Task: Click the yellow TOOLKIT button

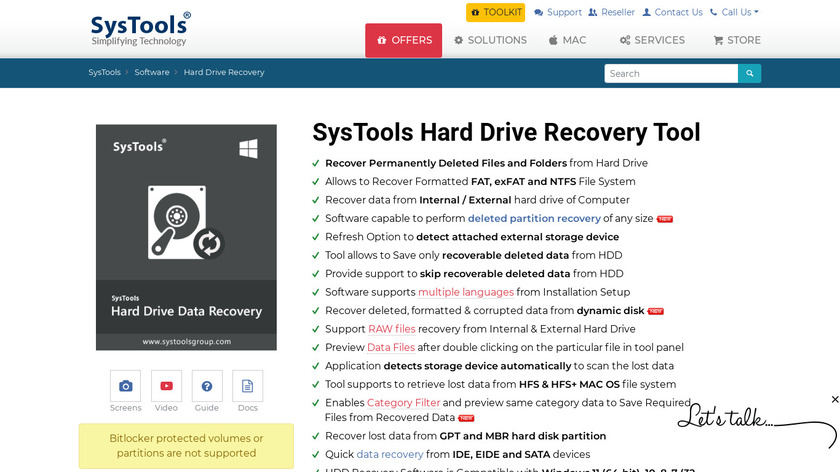Action: 495,12
